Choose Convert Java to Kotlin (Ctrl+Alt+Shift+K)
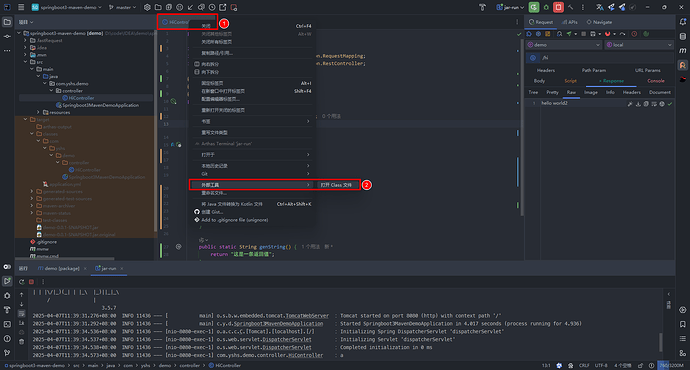690x370 pixels. (x=252, y=204)
